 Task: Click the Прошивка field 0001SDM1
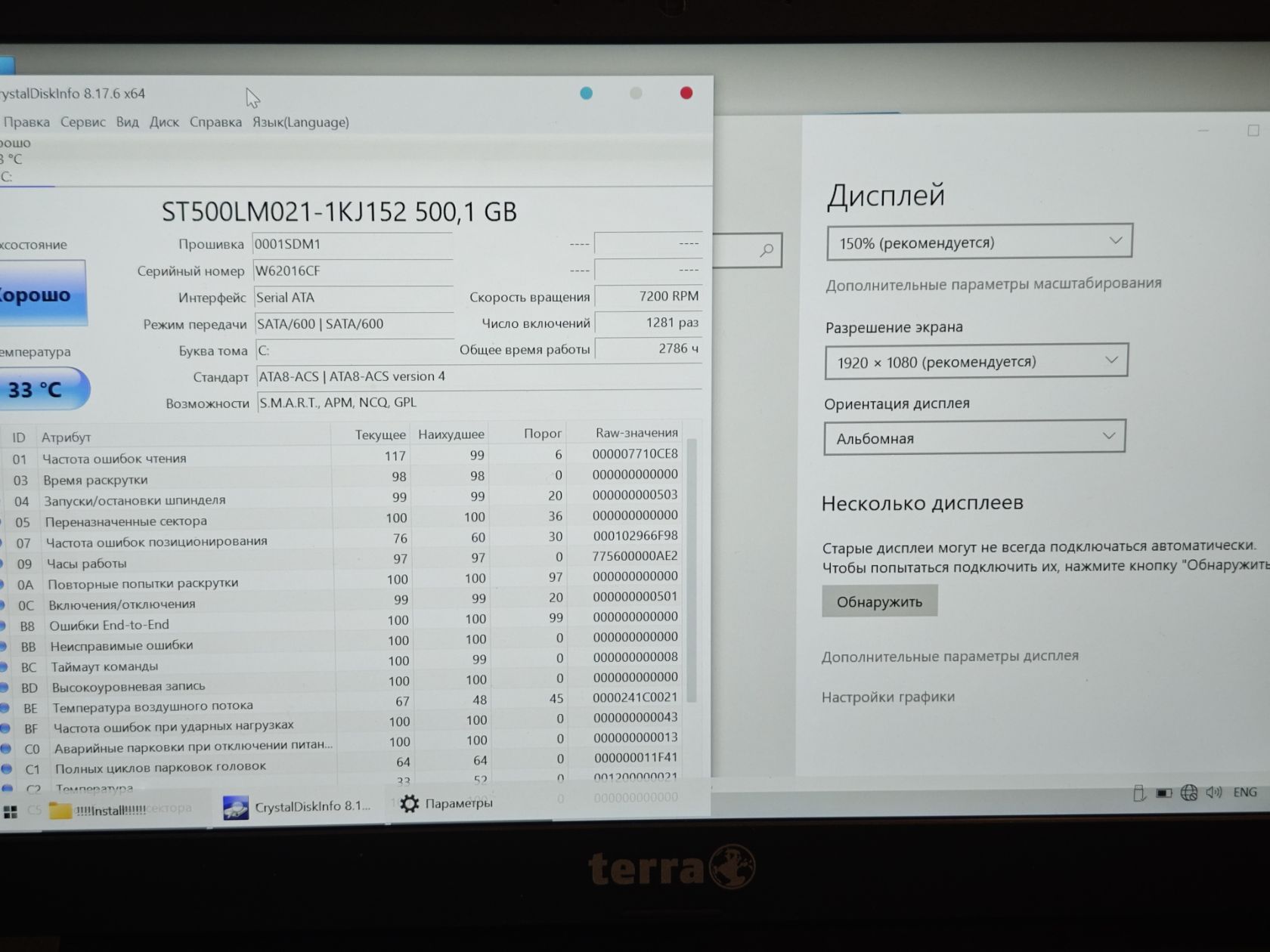pyautogui.click(x=352, y=244)
